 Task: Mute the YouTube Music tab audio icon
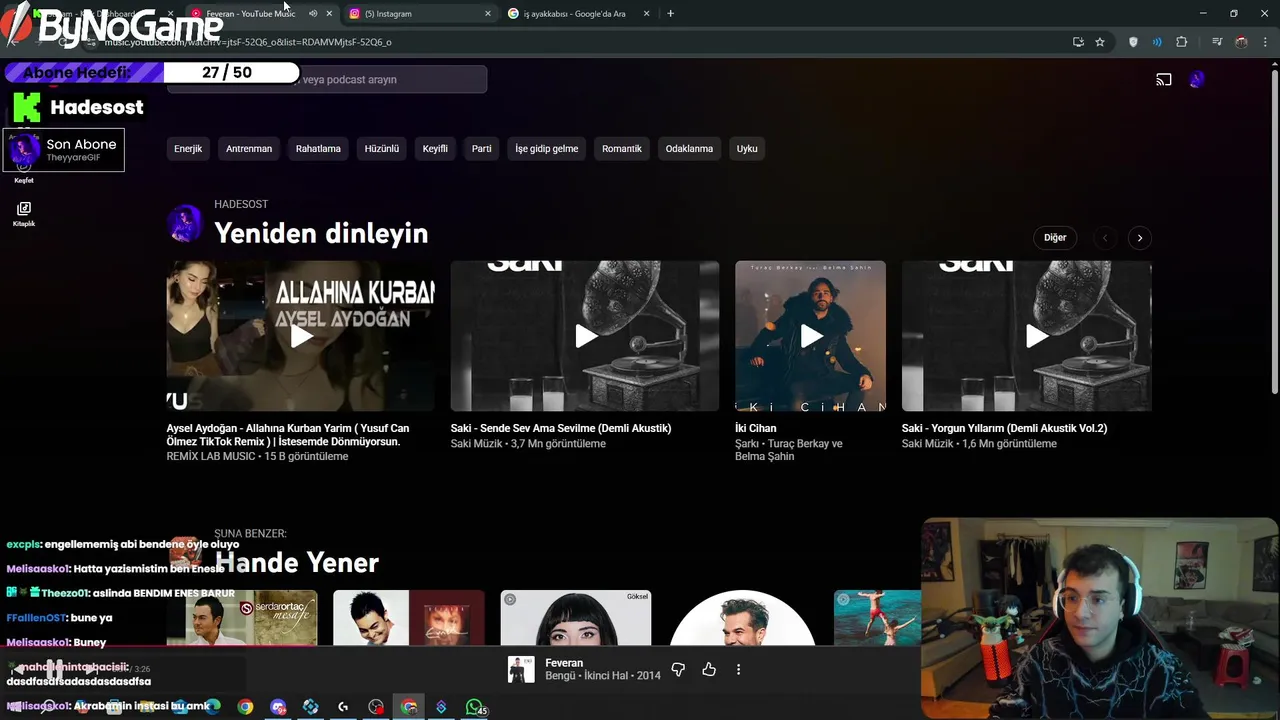pos(313,14)
